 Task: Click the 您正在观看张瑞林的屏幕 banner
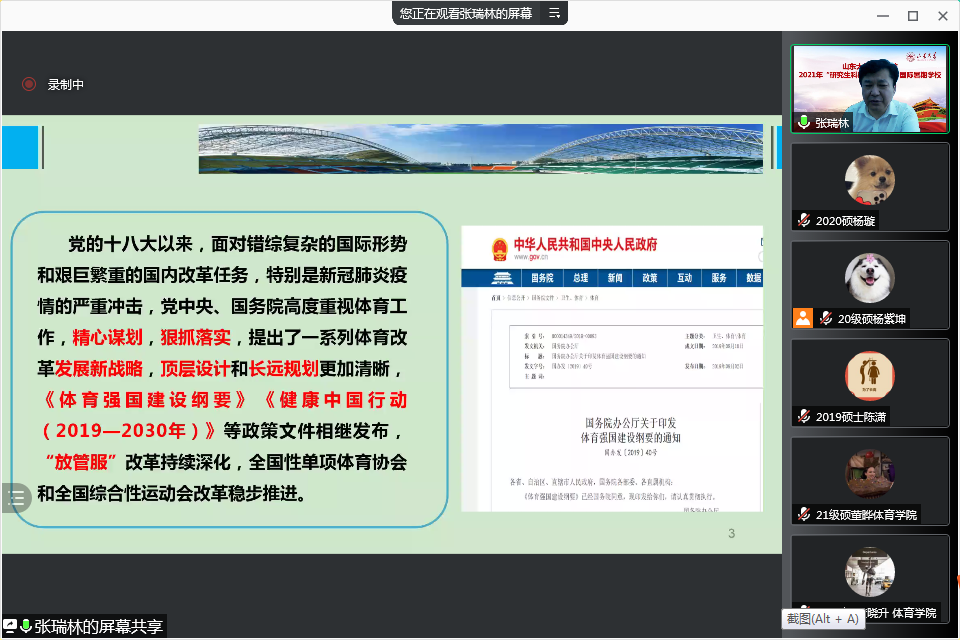[465, 13]
